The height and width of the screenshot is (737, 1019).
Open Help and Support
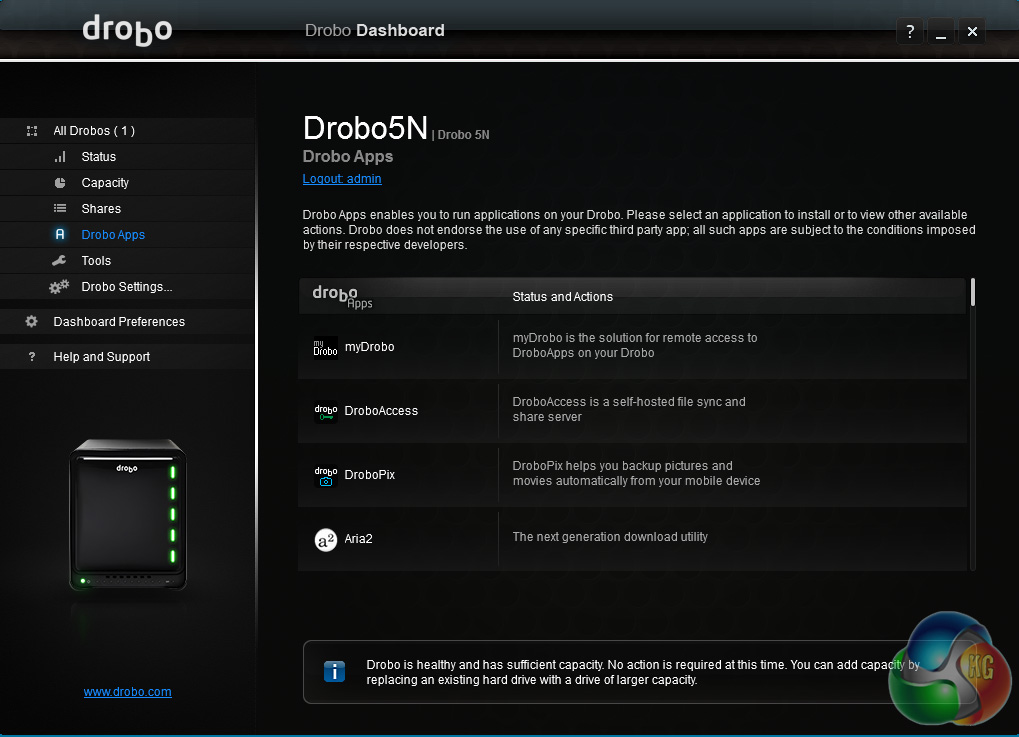click(102, 357)
